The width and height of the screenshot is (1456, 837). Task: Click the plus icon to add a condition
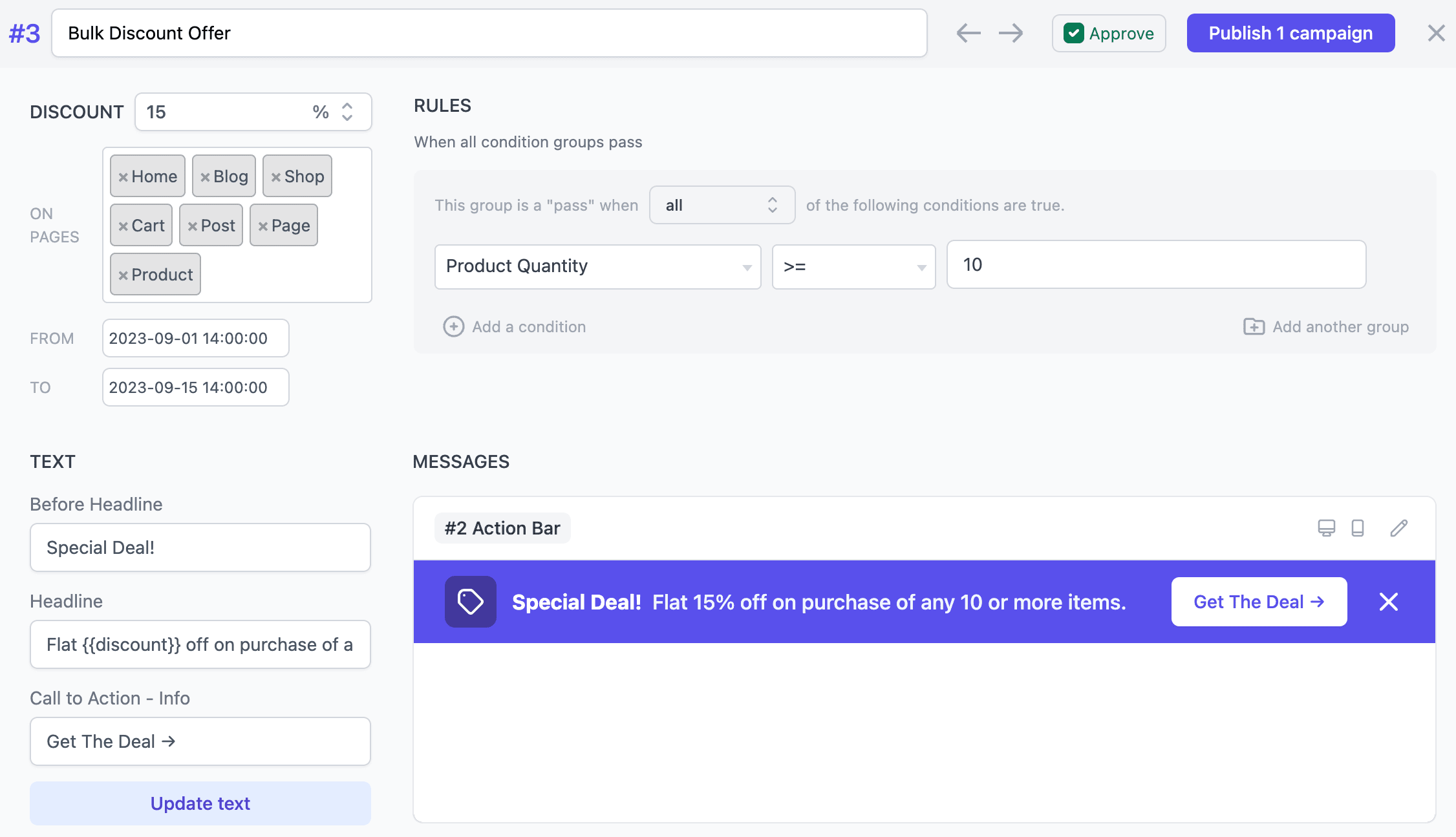[x=454, y=327]
